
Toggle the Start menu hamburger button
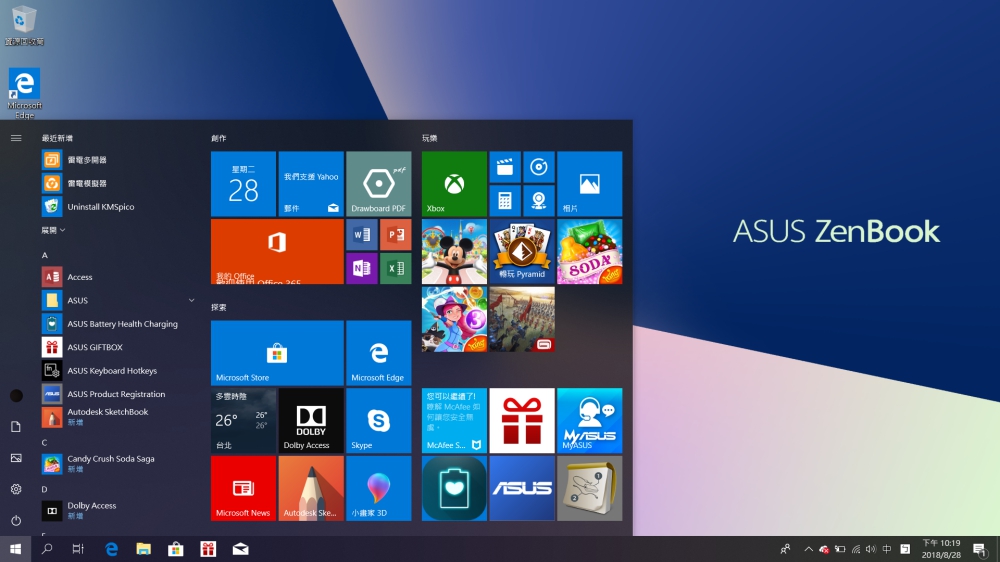pos(16,138)
